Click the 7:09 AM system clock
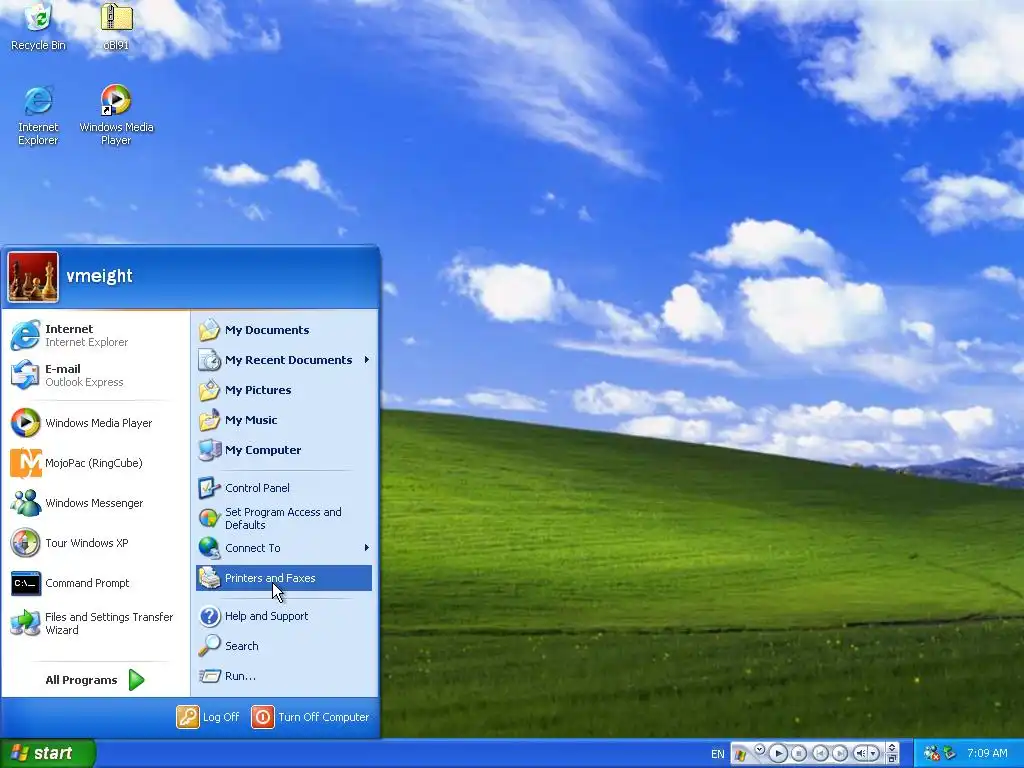 click(987, 753)
